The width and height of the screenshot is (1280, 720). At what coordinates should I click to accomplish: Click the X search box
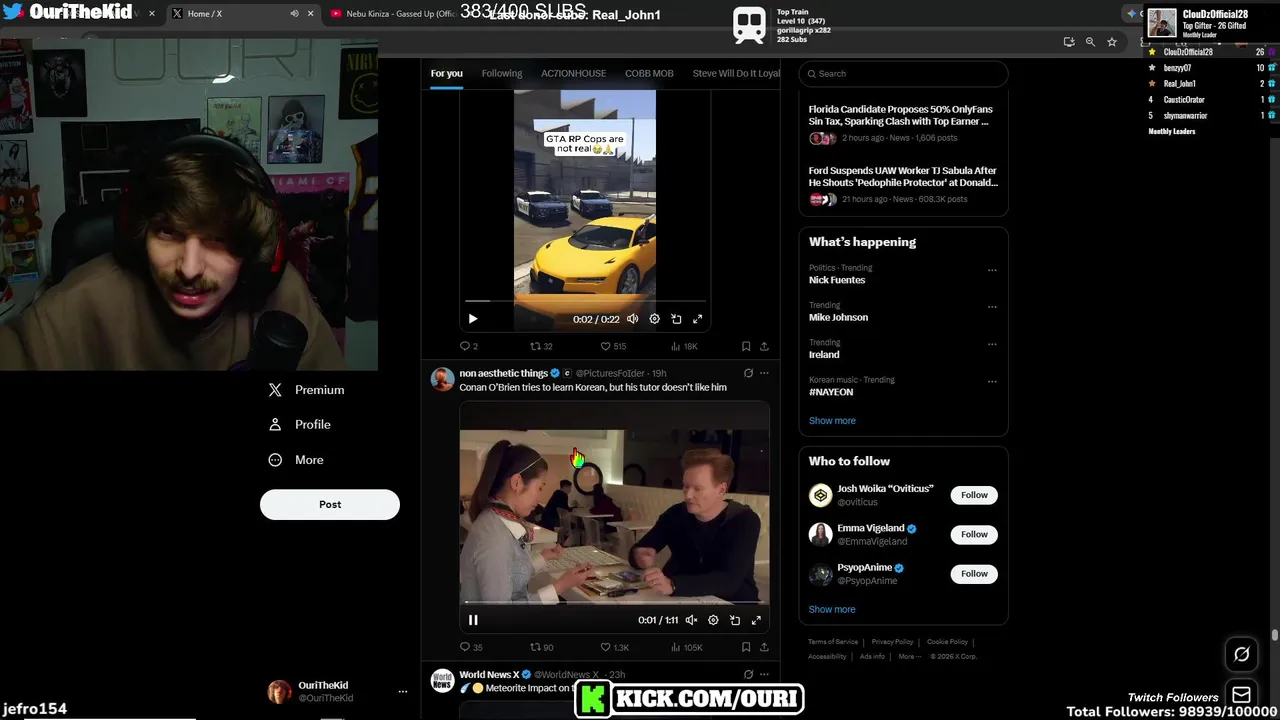pyautogui.click(x=903, y=73)
